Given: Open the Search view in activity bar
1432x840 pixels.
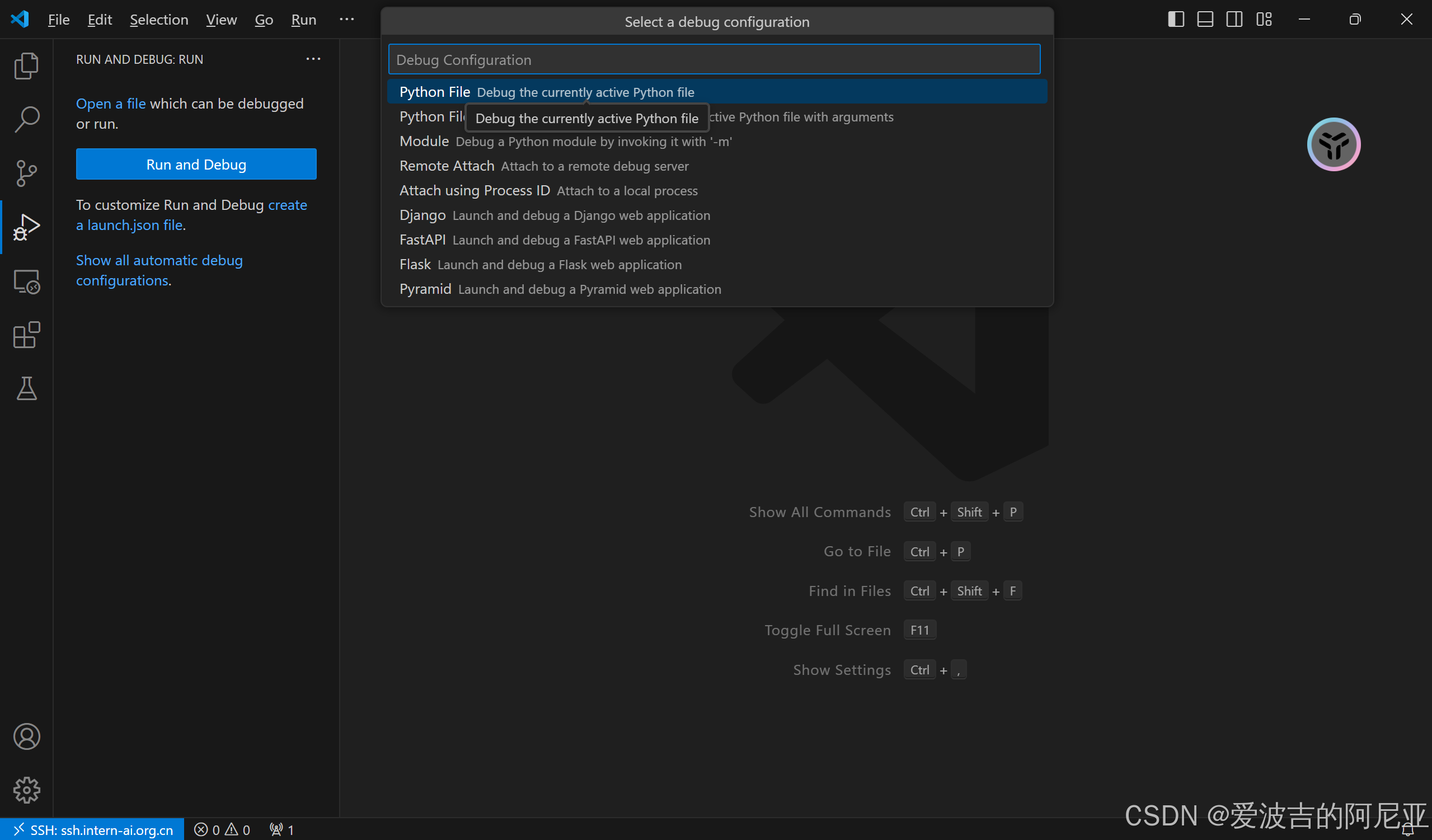Looking at the screenshot, I should click(x=26, y=119).
